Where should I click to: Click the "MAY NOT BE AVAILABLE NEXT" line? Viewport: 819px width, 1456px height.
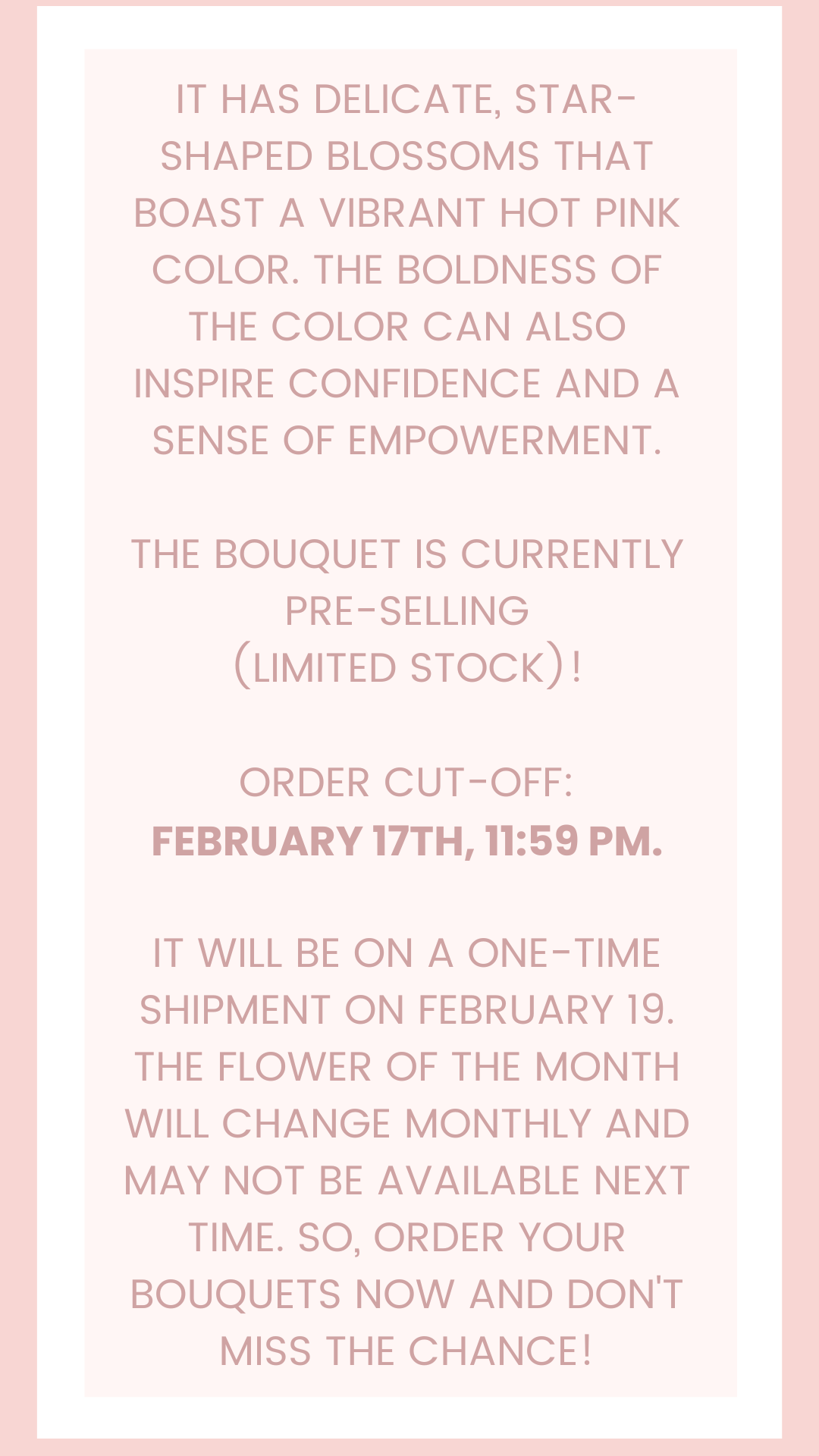407,1181
